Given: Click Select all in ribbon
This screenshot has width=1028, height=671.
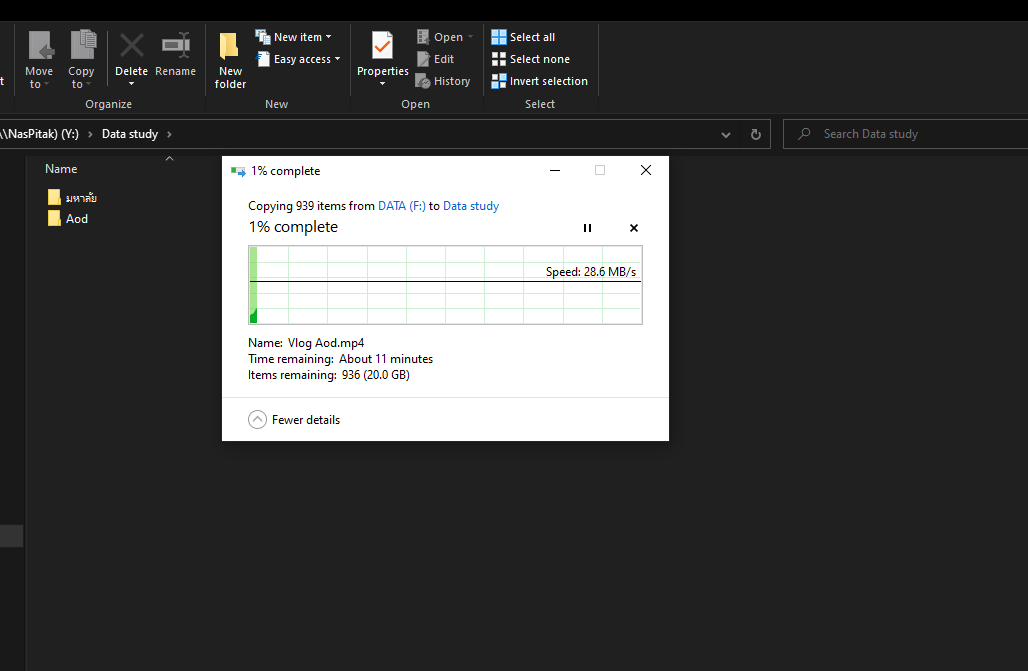Looking at the screenshot, I should (523, 37).
